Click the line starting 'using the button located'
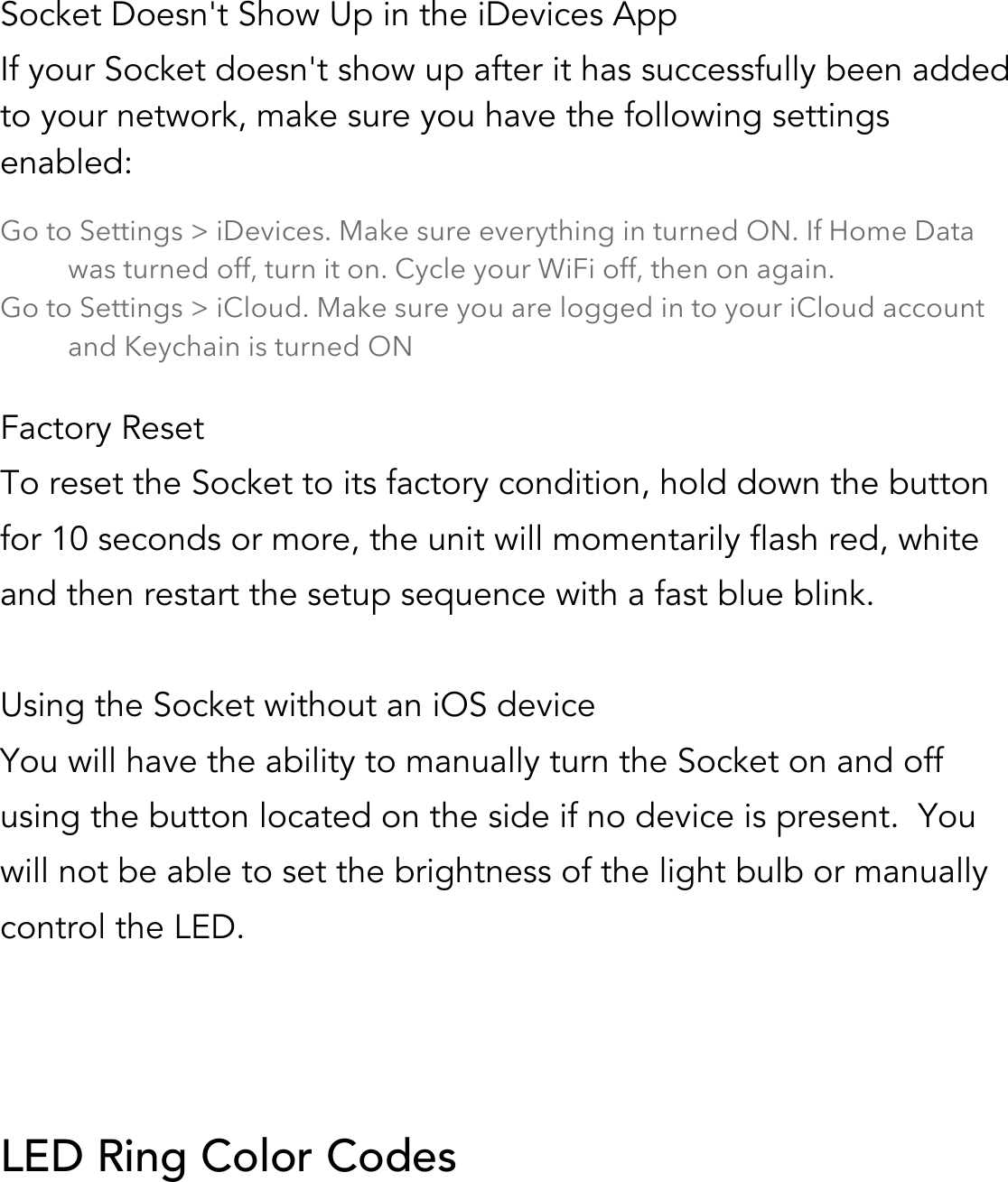This screenshot has height=1182, width=1008. (488, 816)
